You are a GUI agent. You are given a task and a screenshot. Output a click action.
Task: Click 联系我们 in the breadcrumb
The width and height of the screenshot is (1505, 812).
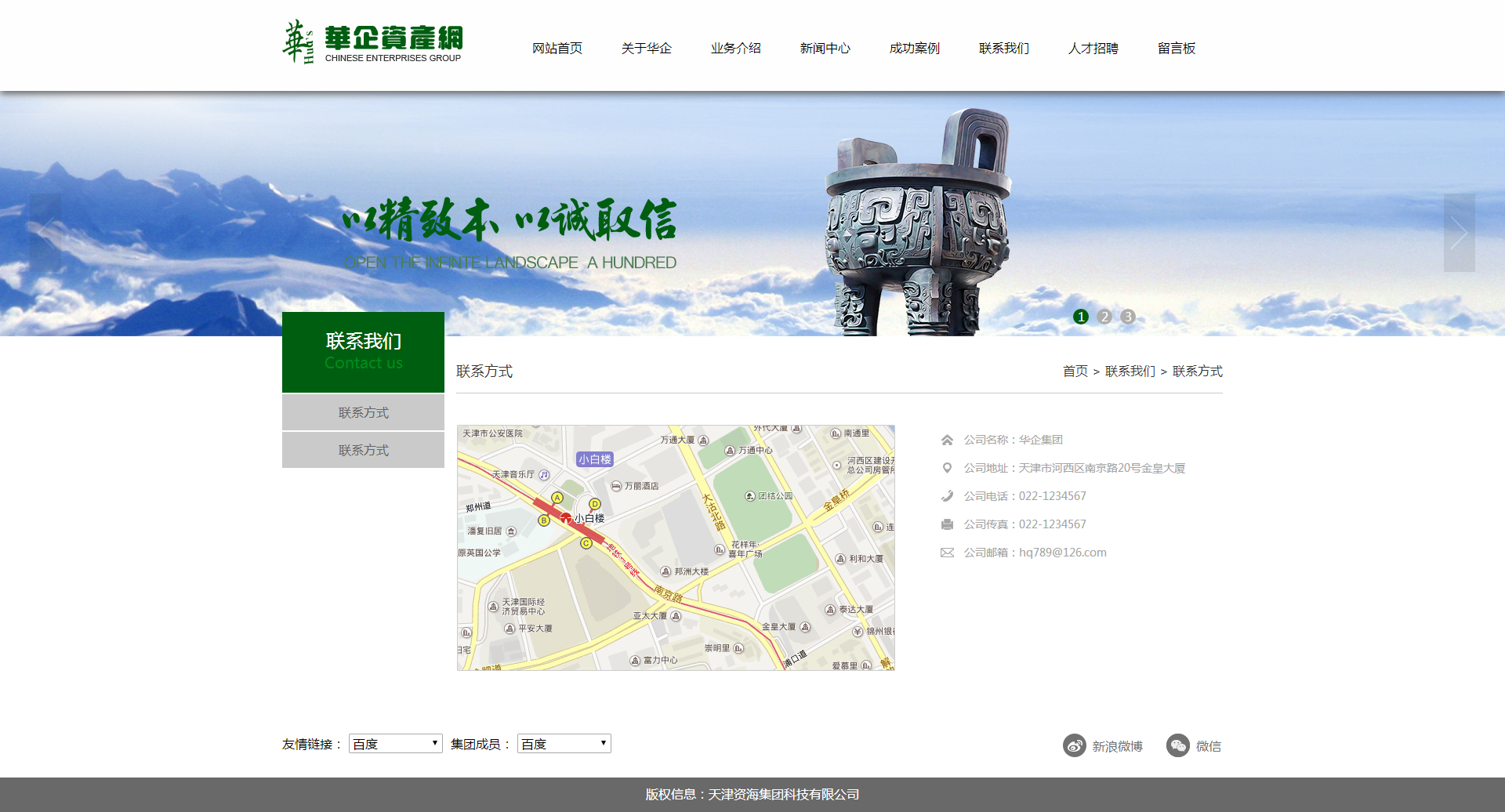[1130, 372]
